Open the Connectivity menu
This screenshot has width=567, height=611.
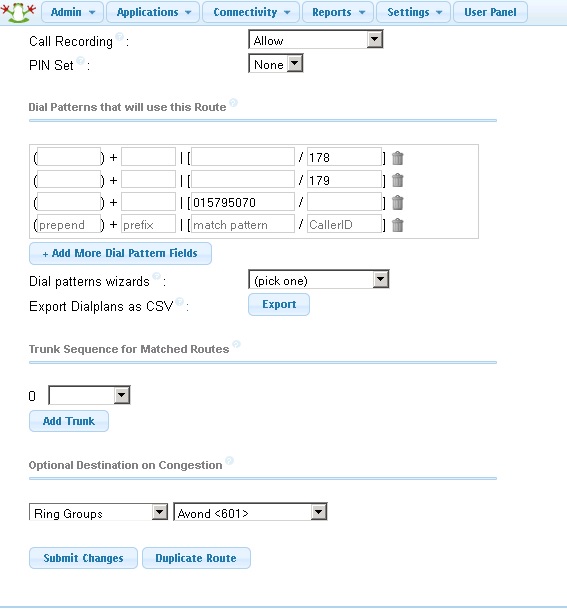[251, 12]
